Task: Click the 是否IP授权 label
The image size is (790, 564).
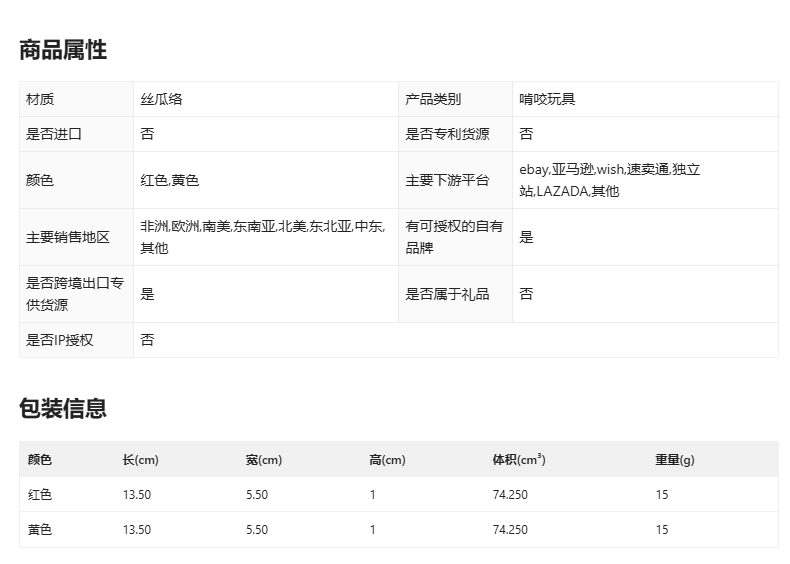Action: click(60, 340)
